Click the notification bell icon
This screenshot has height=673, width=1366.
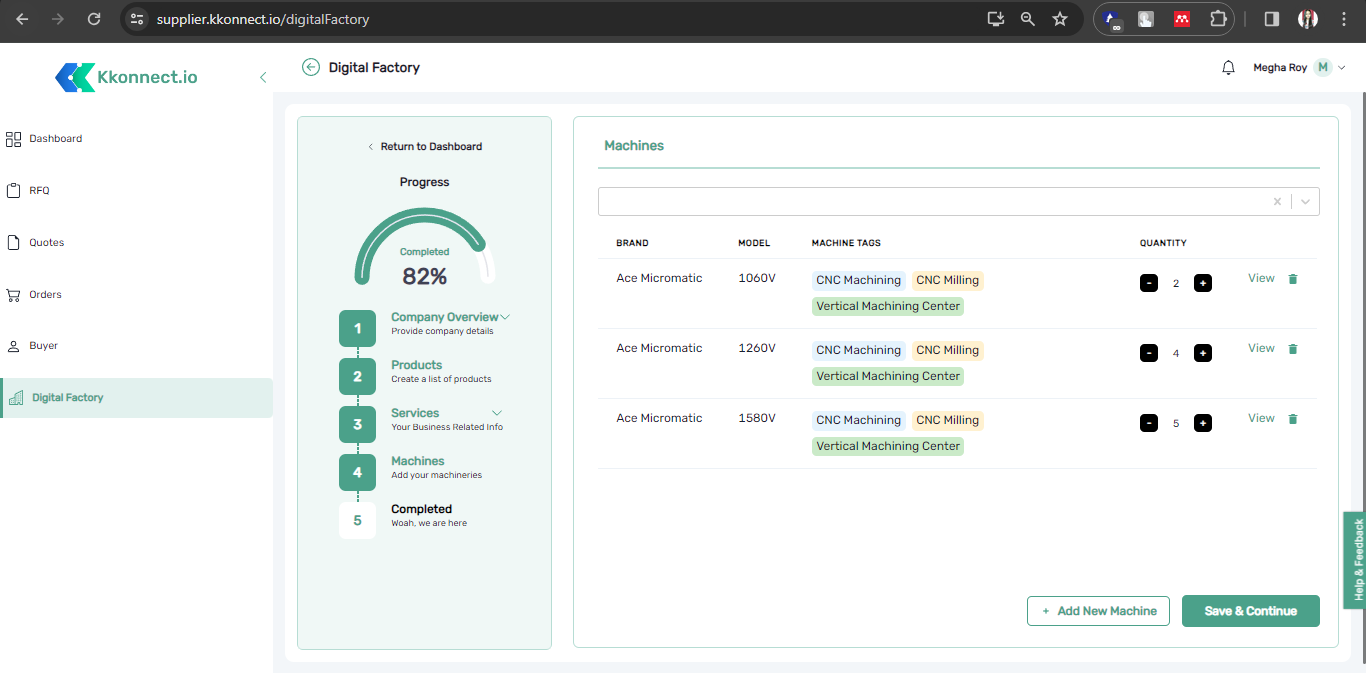[x=1228, y=68]
